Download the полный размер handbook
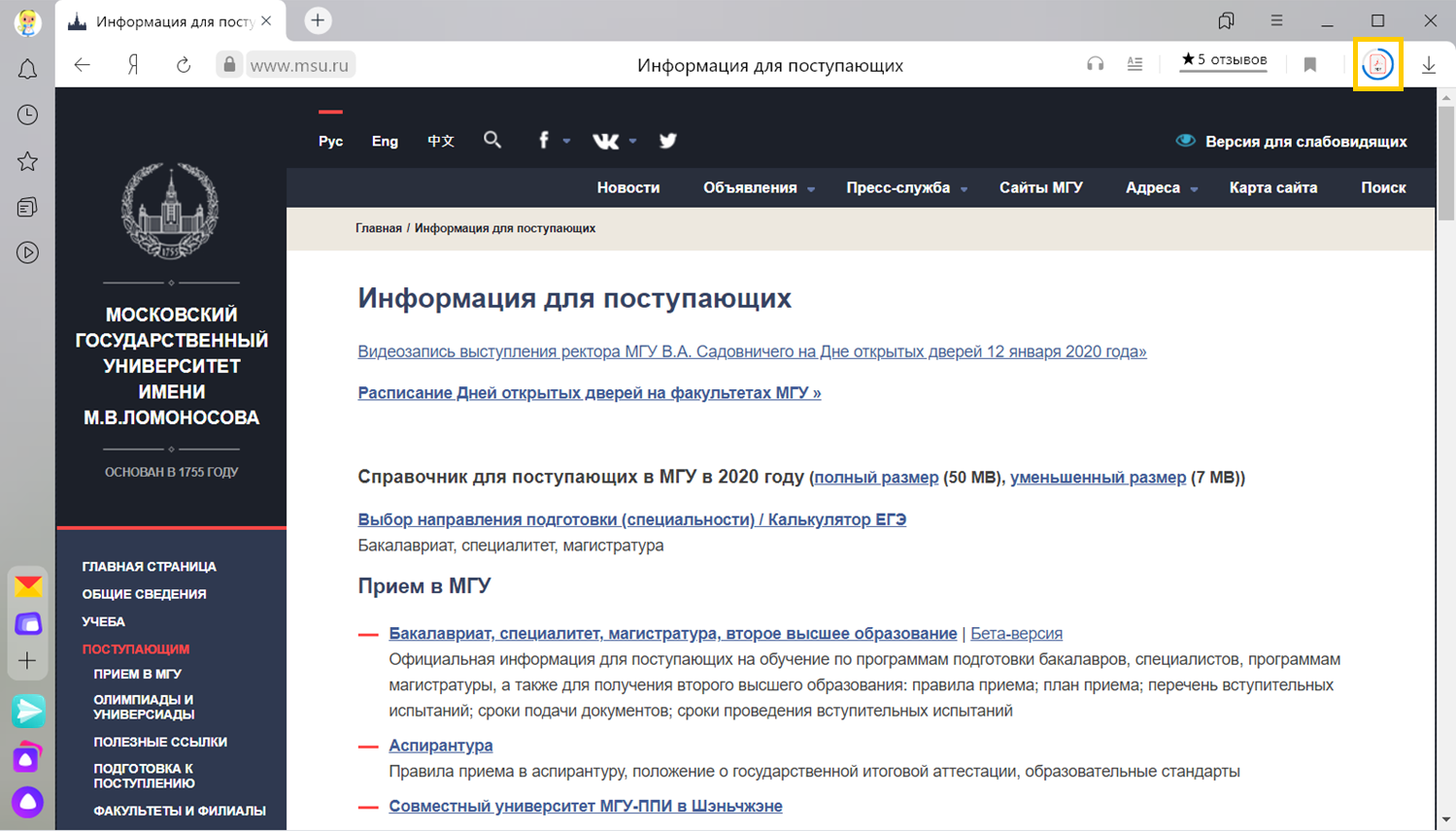Image resolution: width=1456 pixels, height=831 pixels. 876,478
